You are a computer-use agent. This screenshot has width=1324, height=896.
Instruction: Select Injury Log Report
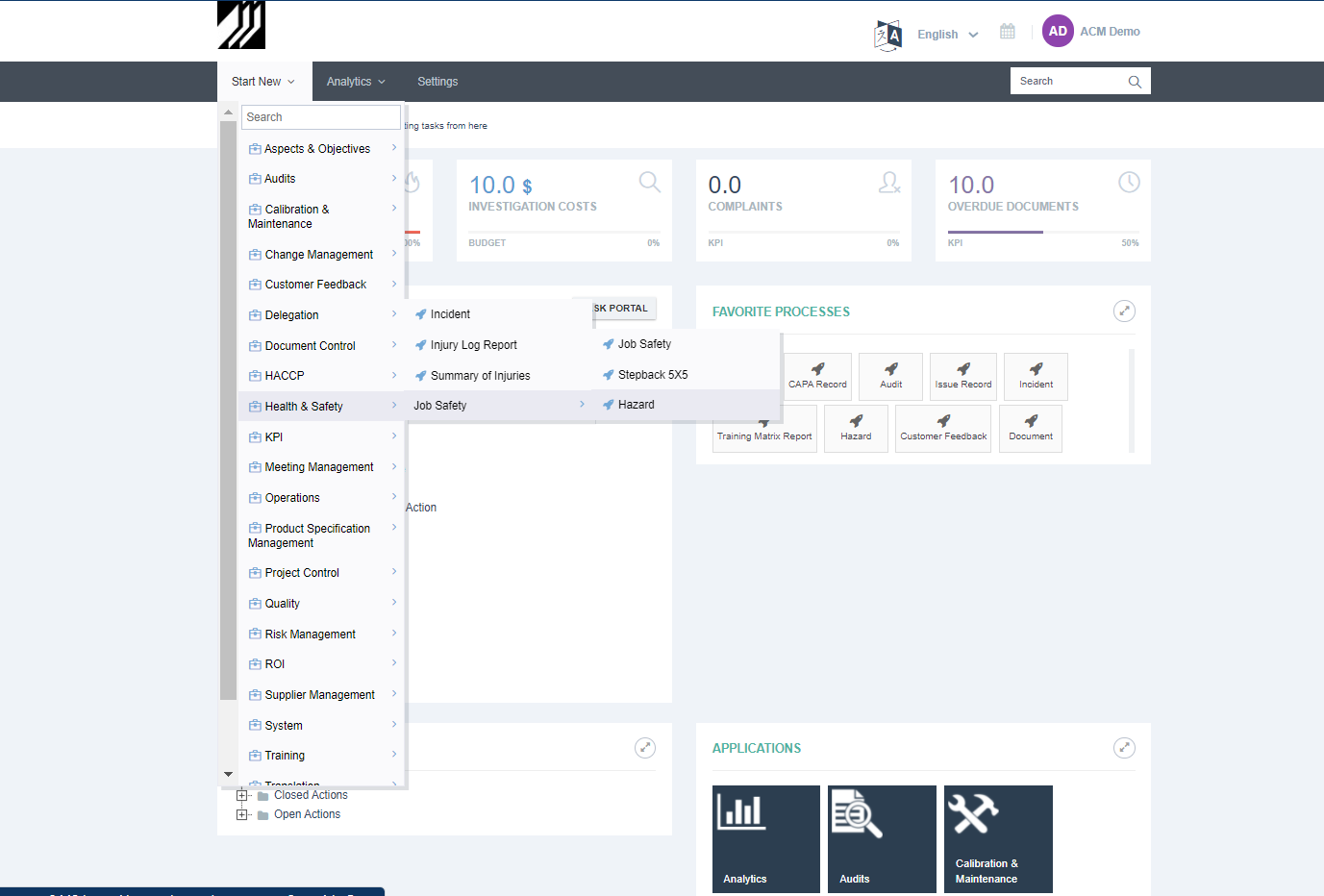[x=498, y=345]
